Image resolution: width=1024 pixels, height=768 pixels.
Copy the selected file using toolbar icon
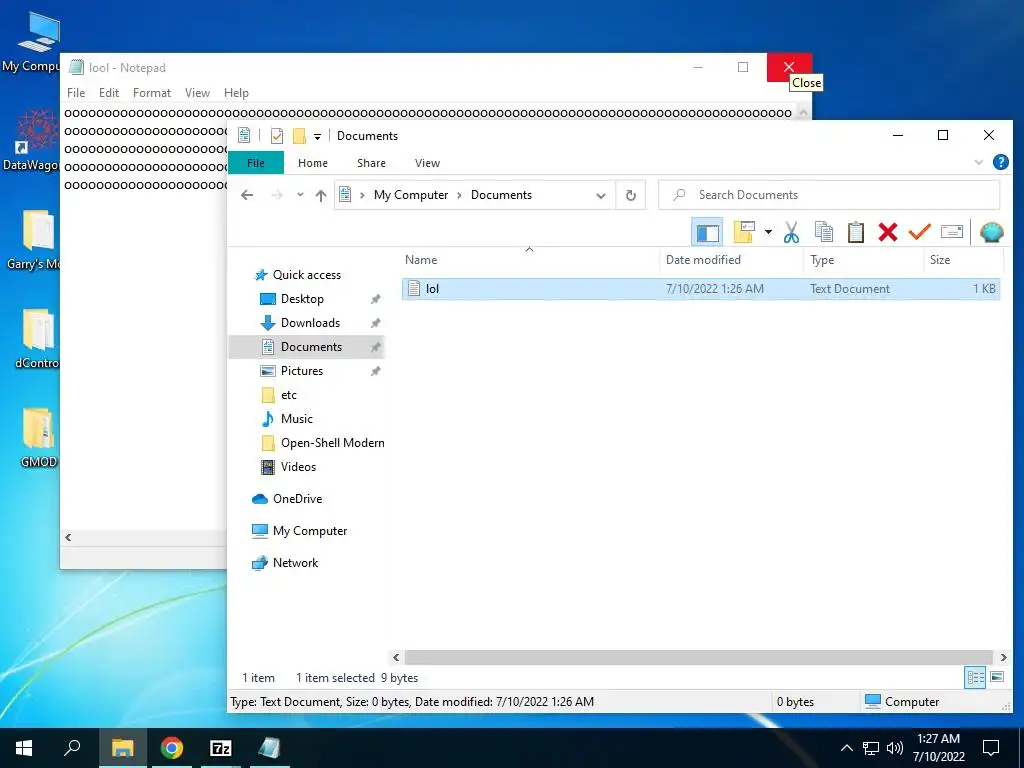pos(824,232)
